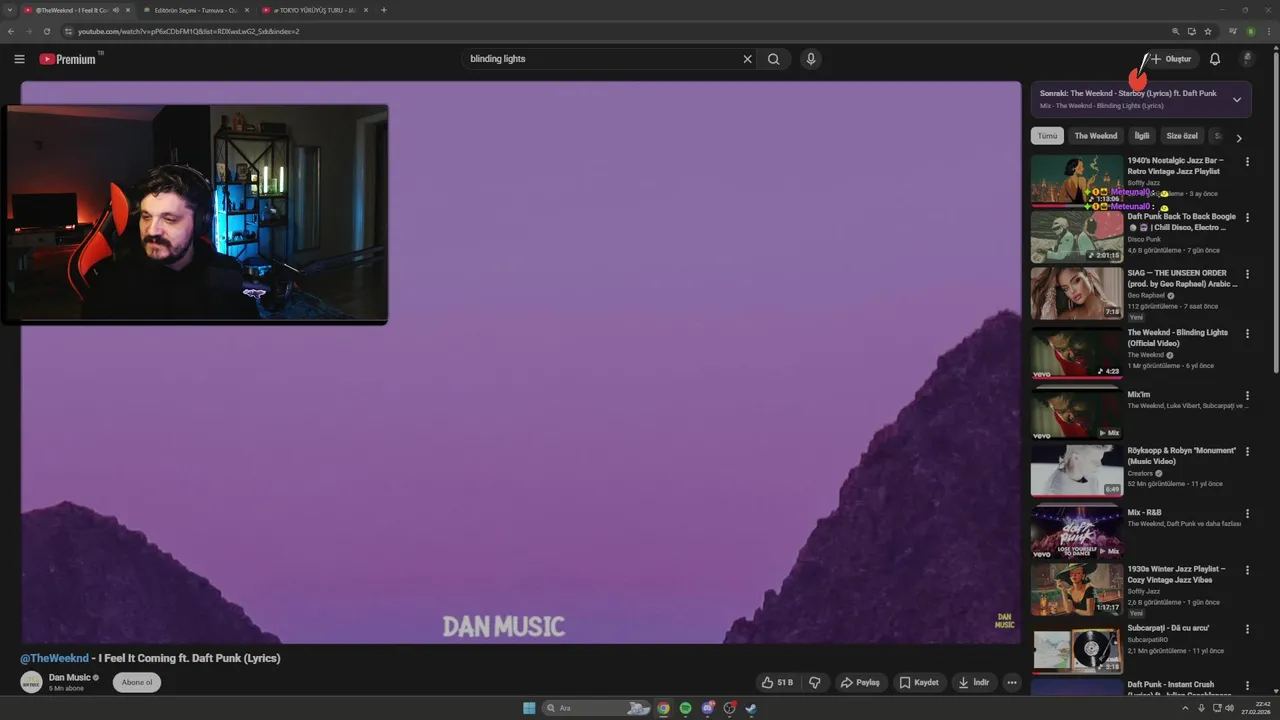The width and height of the screenshot is (1280, 720).
Task: Open options for Daft Punk Back To Back Boogie
Action: (1247, 217)
